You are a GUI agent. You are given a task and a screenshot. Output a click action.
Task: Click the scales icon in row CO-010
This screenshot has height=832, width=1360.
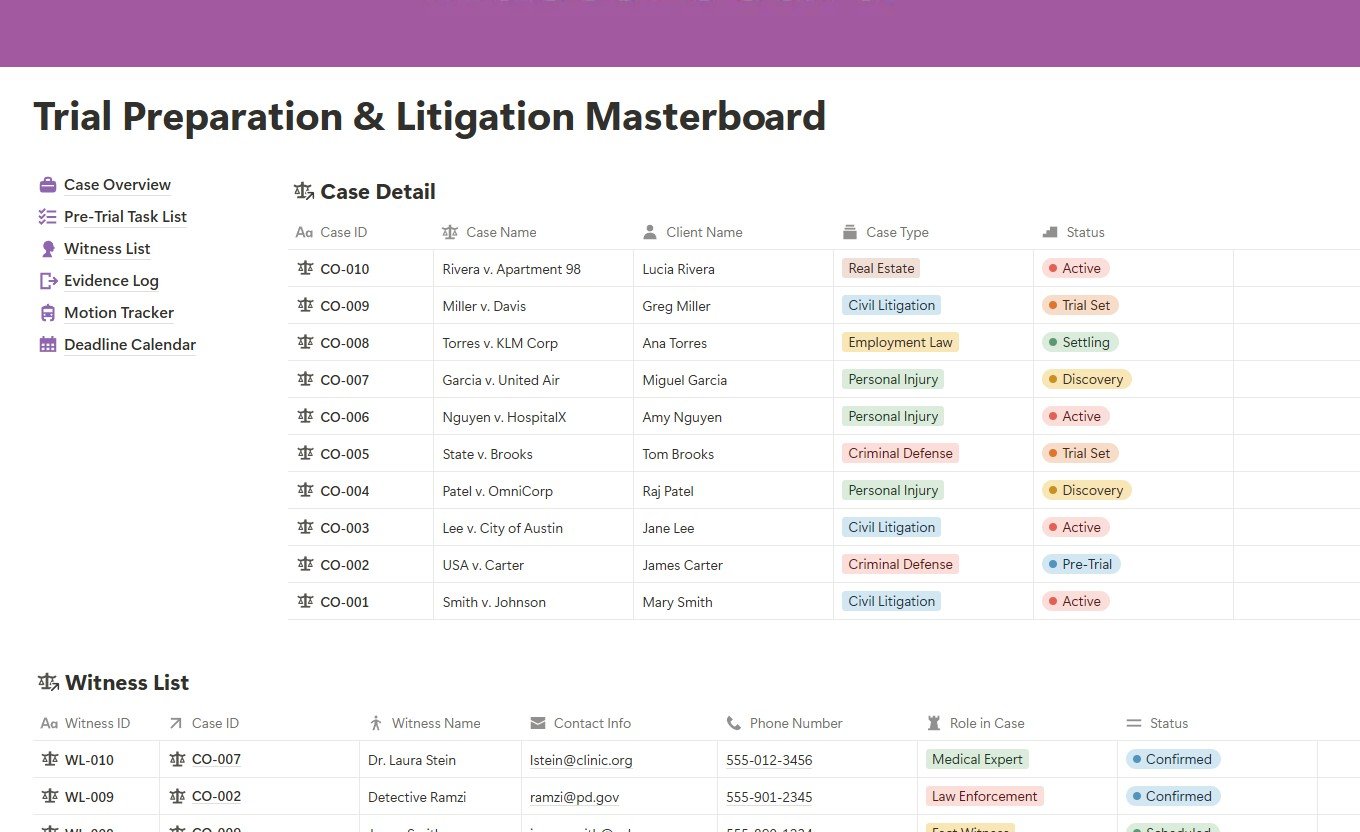(306, 268)
